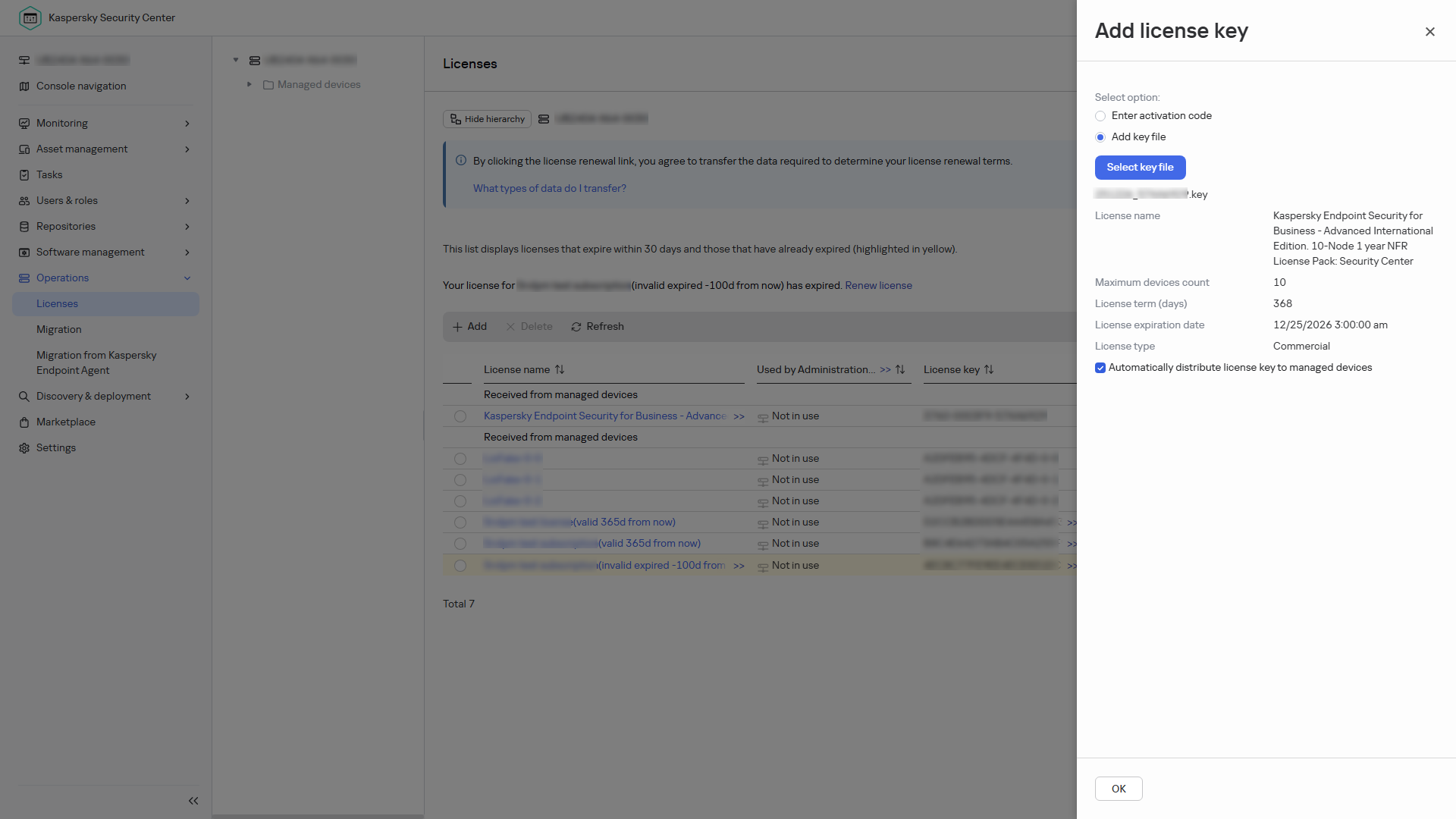The image size is (1456, 819).
Task: Collapse sidebar with double-chevron icon
Action: (193, 801)
